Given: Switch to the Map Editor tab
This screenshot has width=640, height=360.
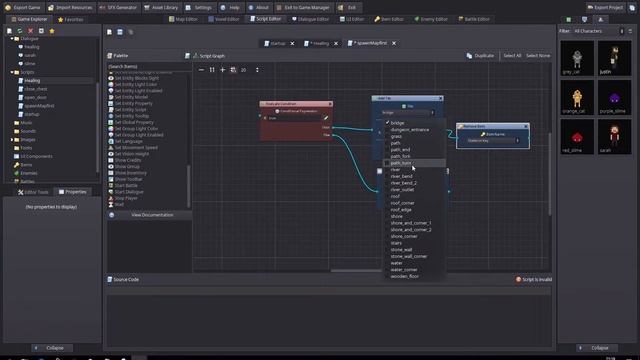Looking at the screenshot, I should click(183, 19).
